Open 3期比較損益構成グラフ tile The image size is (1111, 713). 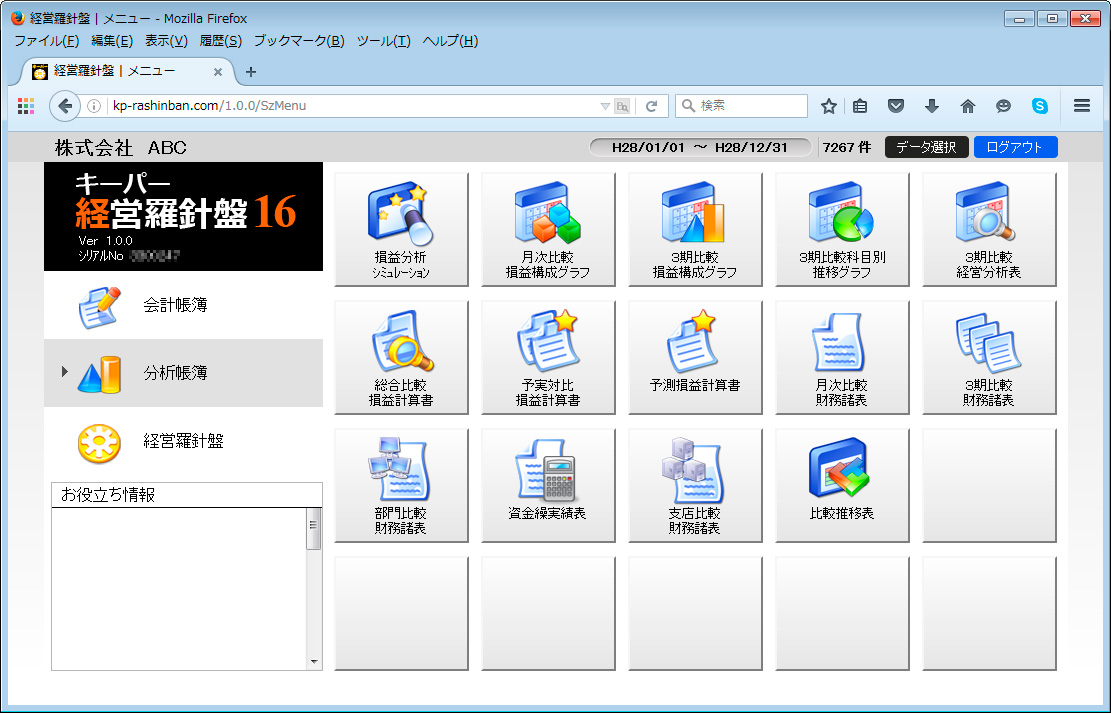[x=695, y=230]
